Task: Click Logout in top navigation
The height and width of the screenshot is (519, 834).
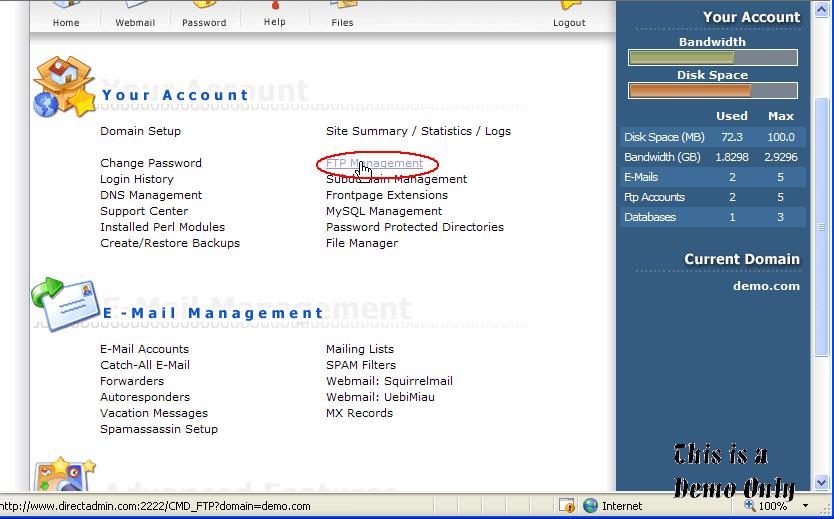Action: (569, 23)
